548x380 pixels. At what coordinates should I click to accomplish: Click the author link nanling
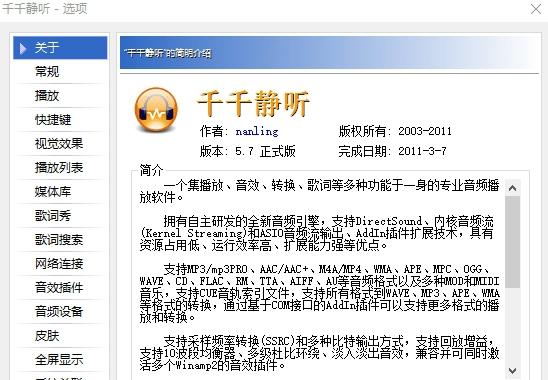tap(257, 132)
